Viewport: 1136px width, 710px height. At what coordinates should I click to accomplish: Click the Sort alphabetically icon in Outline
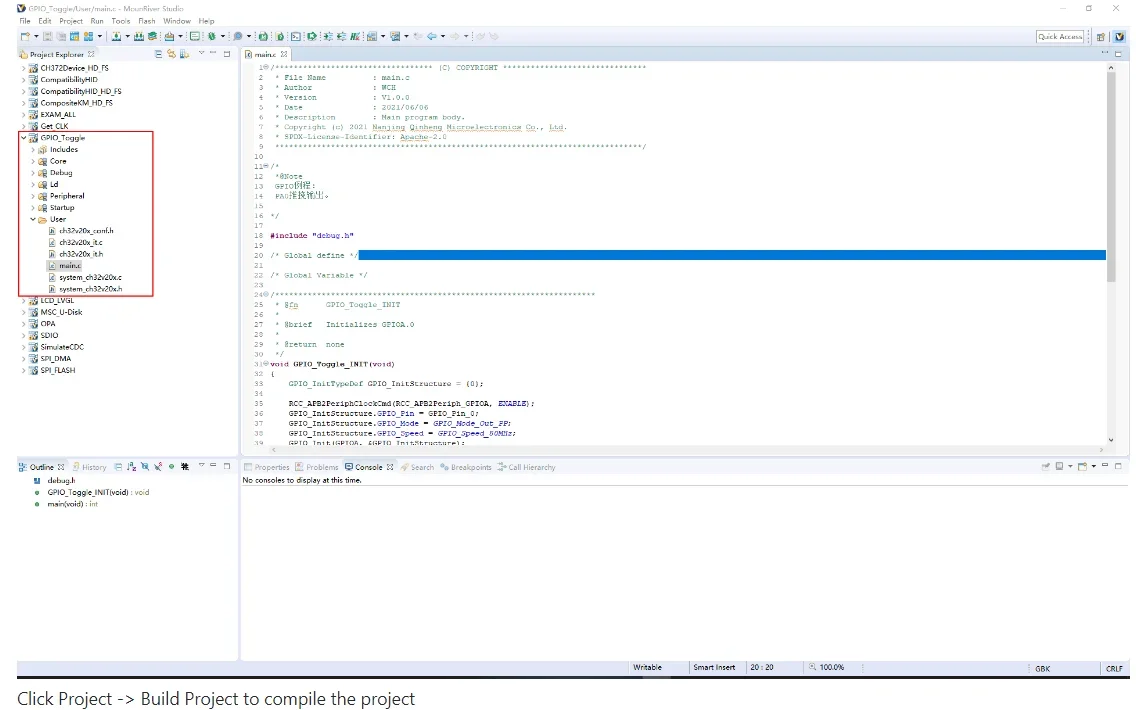click(x=131, y=467)
